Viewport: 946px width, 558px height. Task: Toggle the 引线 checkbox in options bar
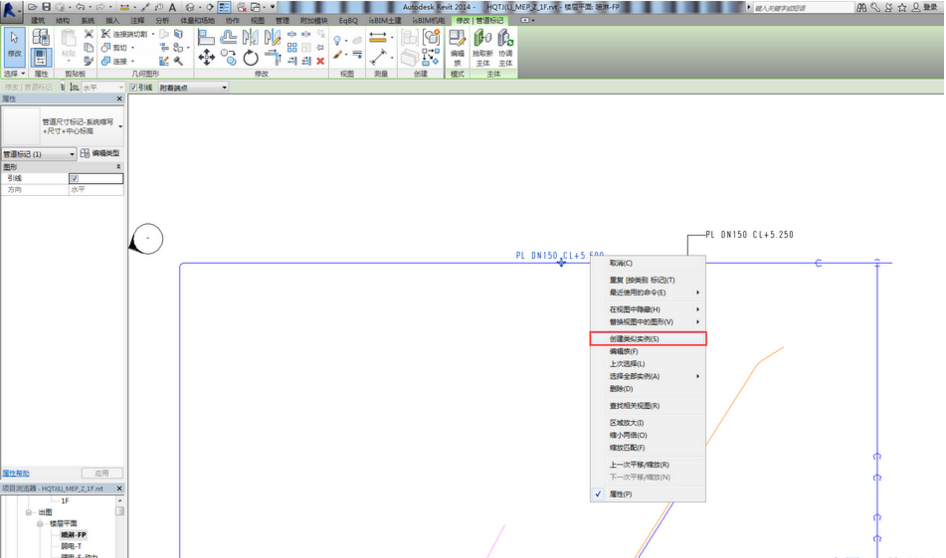(133, 87)
